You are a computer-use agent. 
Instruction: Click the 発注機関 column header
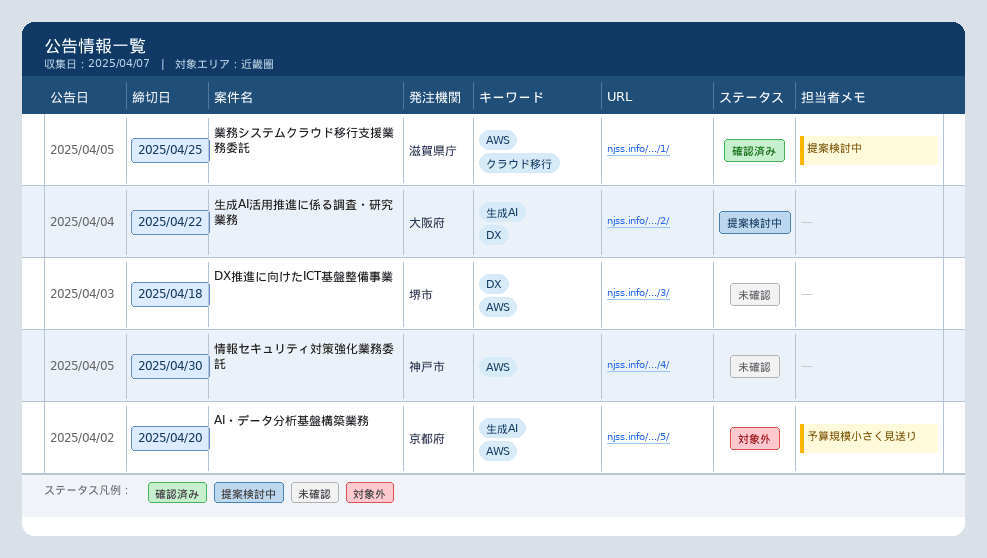pyautogui.click(x=435, y=98)
